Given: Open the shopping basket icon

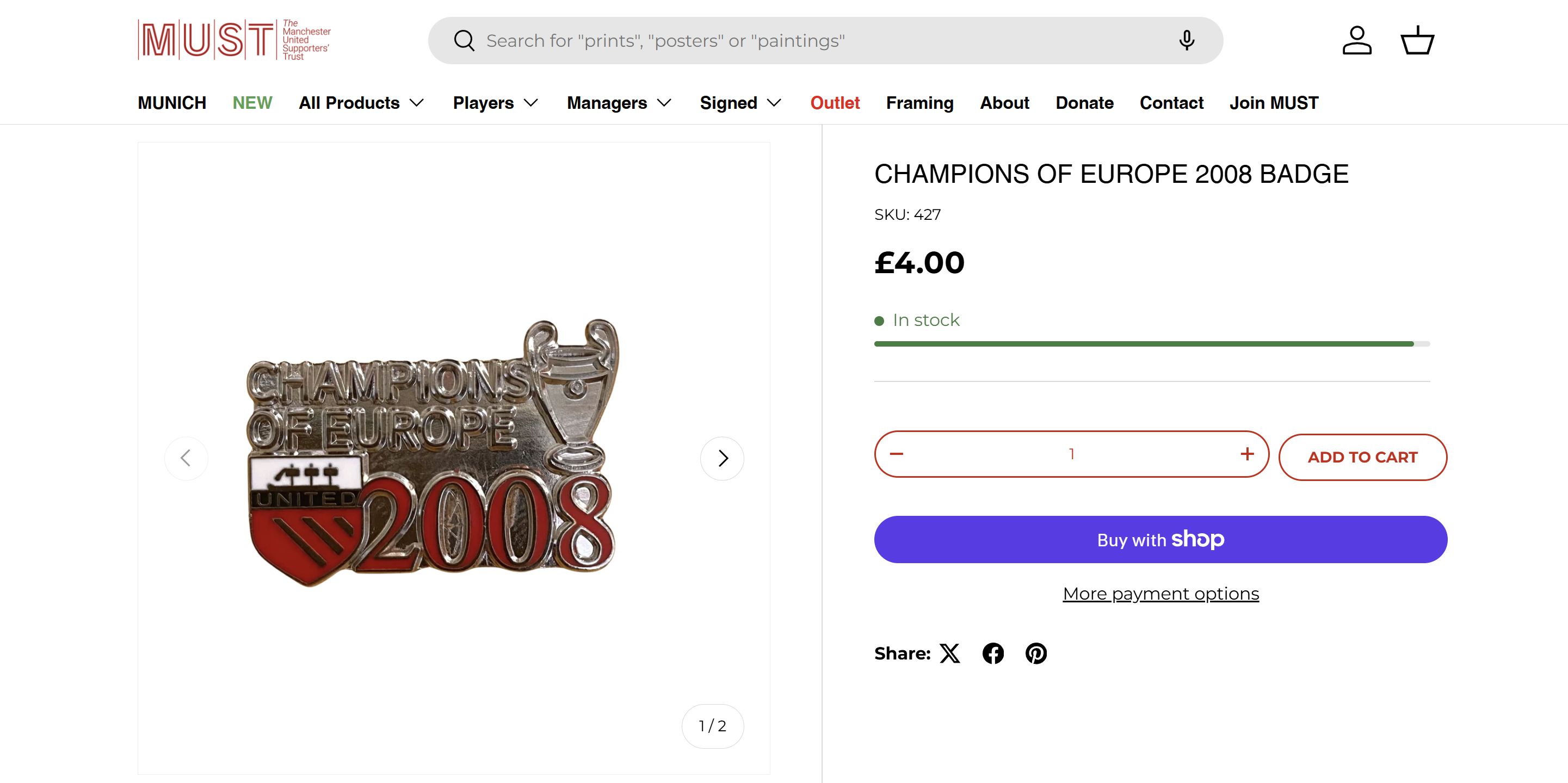Looking at the screenshot, I should [1418, 41].
